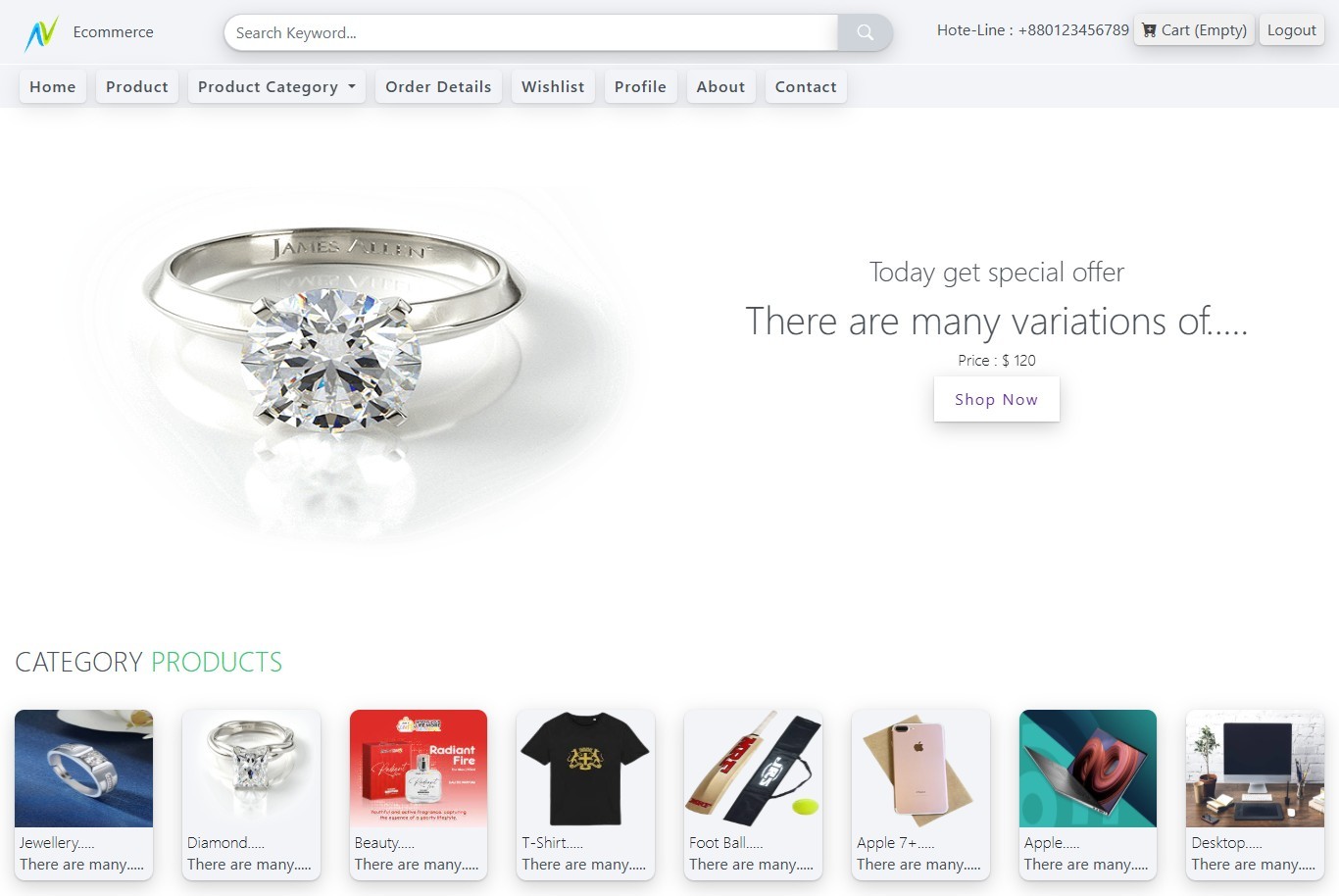
Task: Open the Profile page
Action: point(640,86)
